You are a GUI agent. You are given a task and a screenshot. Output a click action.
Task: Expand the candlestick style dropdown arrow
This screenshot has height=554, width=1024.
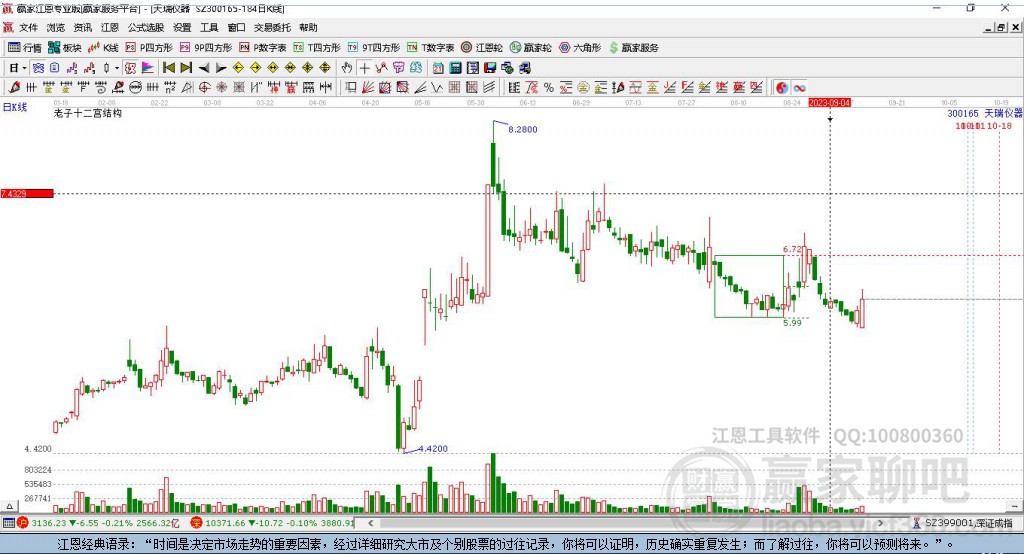117,68
